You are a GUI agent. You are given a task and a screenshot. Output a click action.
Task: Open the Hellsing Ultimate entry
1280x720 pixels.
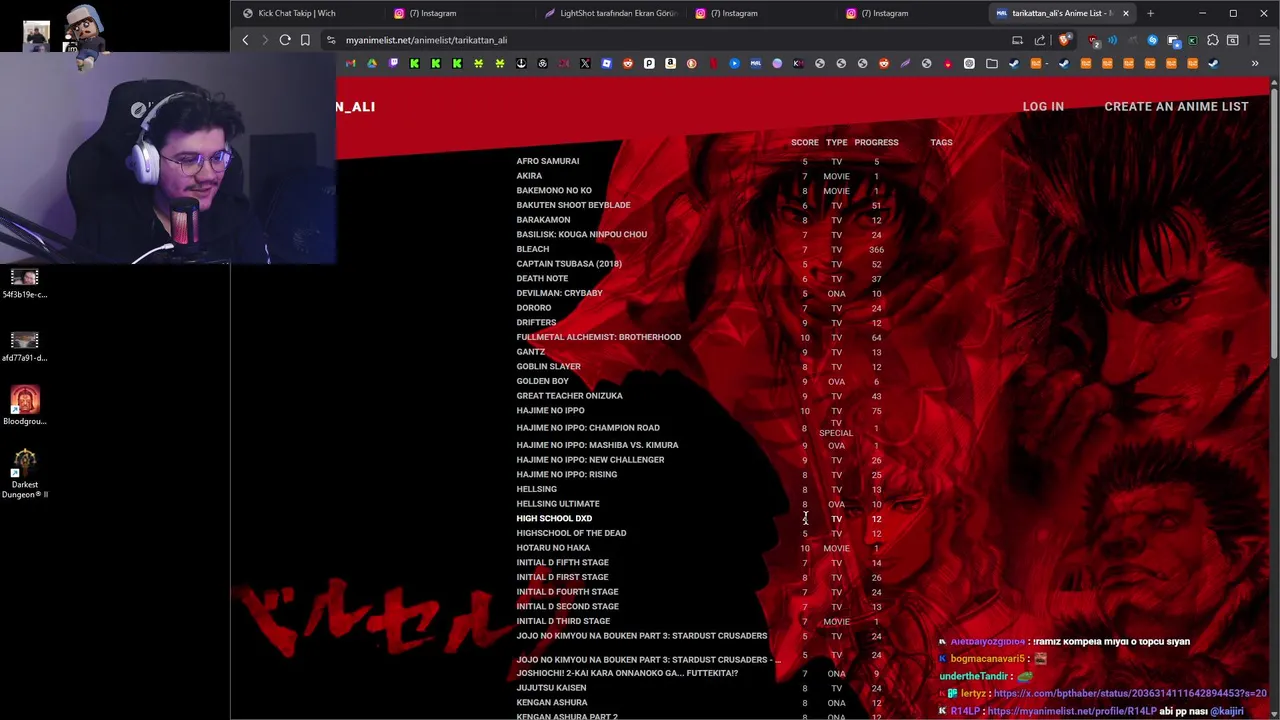[557, 504]
